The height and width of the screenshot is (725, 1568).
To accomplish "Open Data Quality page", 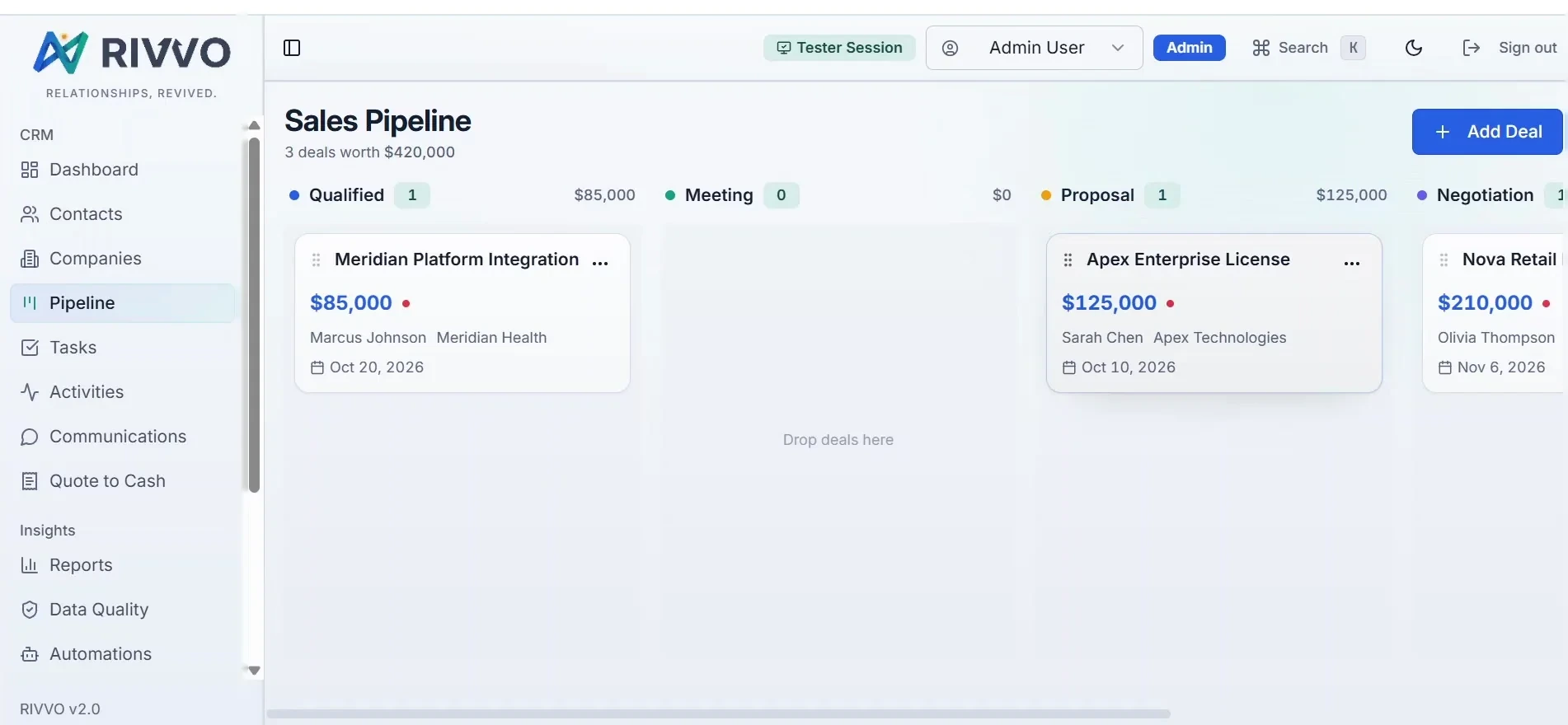I will [122, 610].
